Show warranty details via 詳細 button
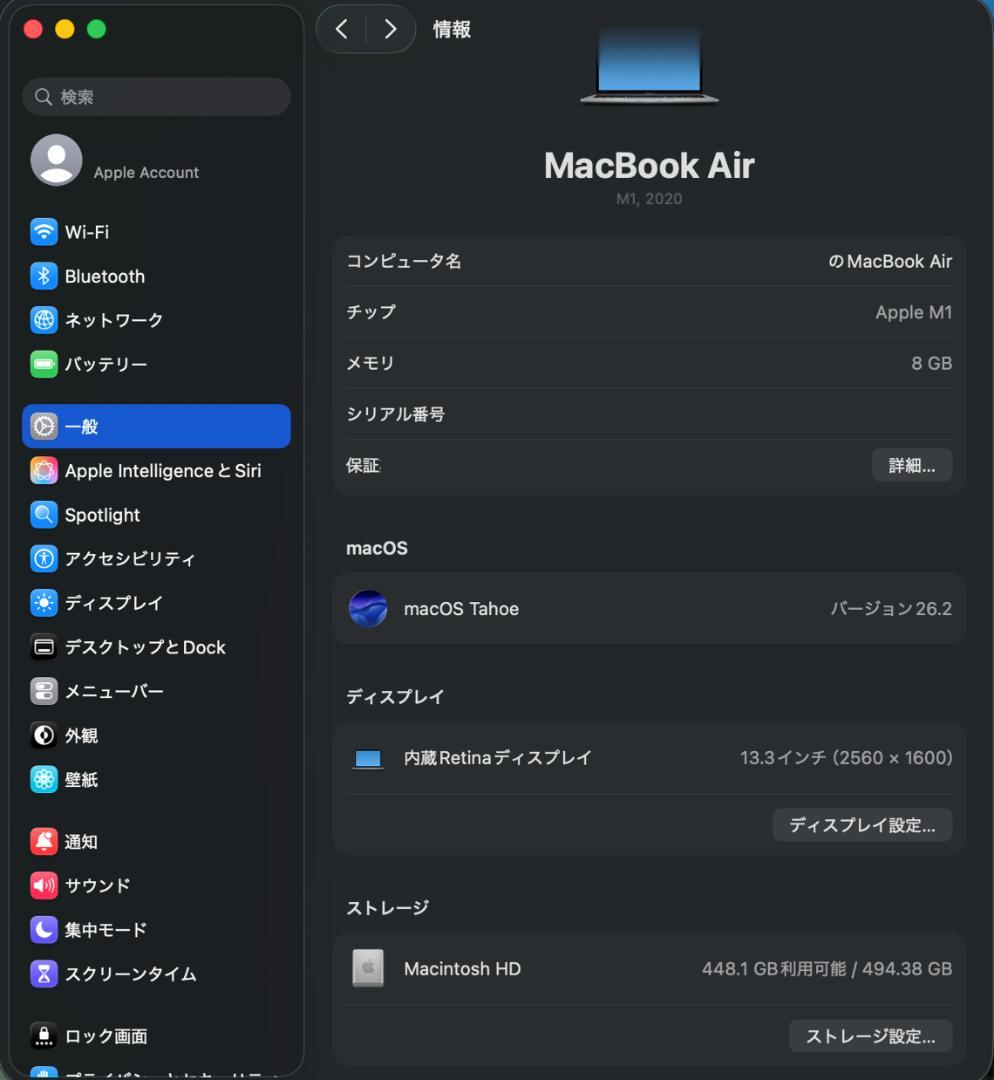Image resolution: width=994 pixels, height=1080 pixels. 911,465
